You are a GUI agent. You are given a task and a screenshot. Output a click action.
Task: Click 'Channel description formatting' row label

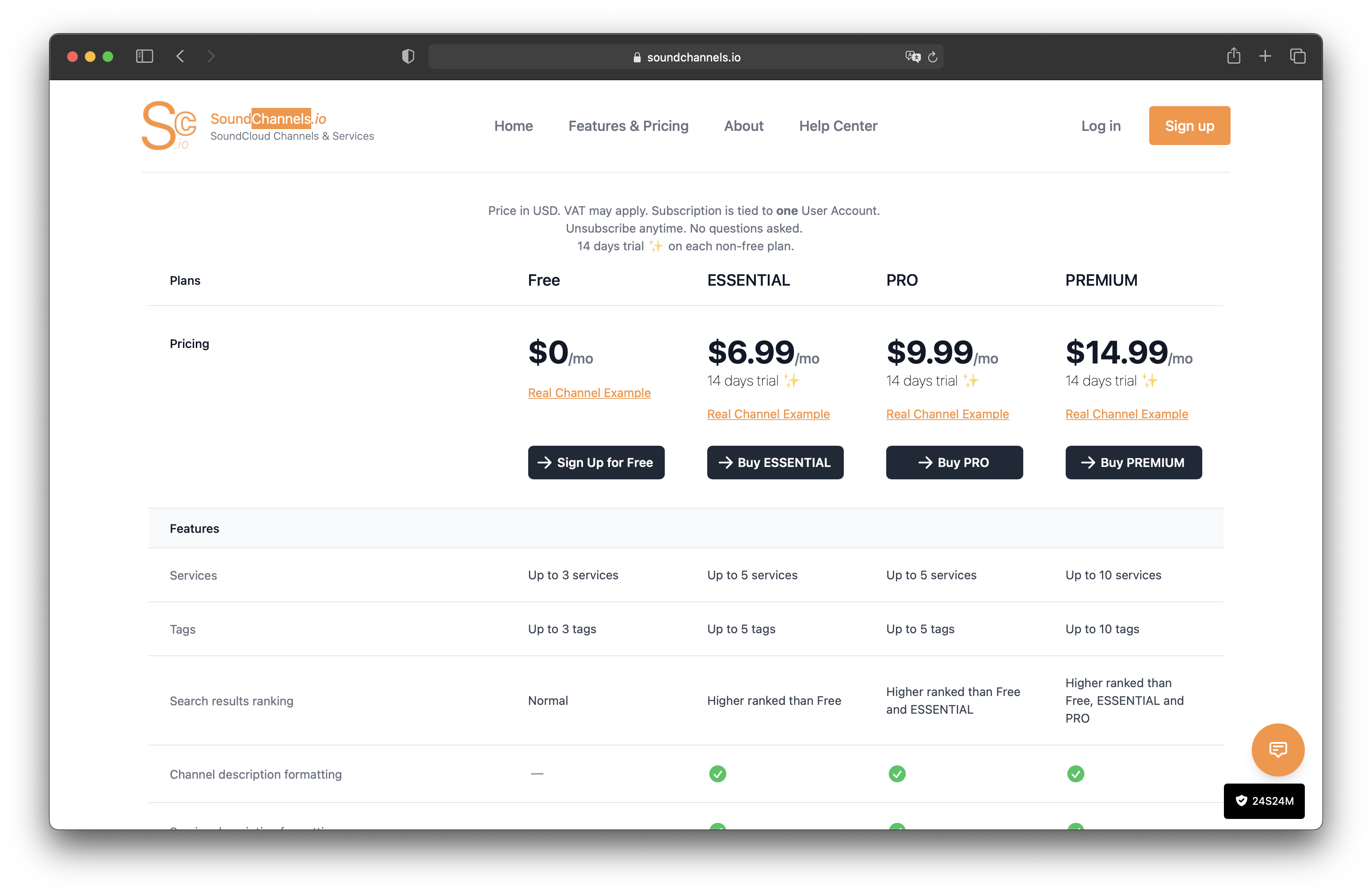pos(255,774)
